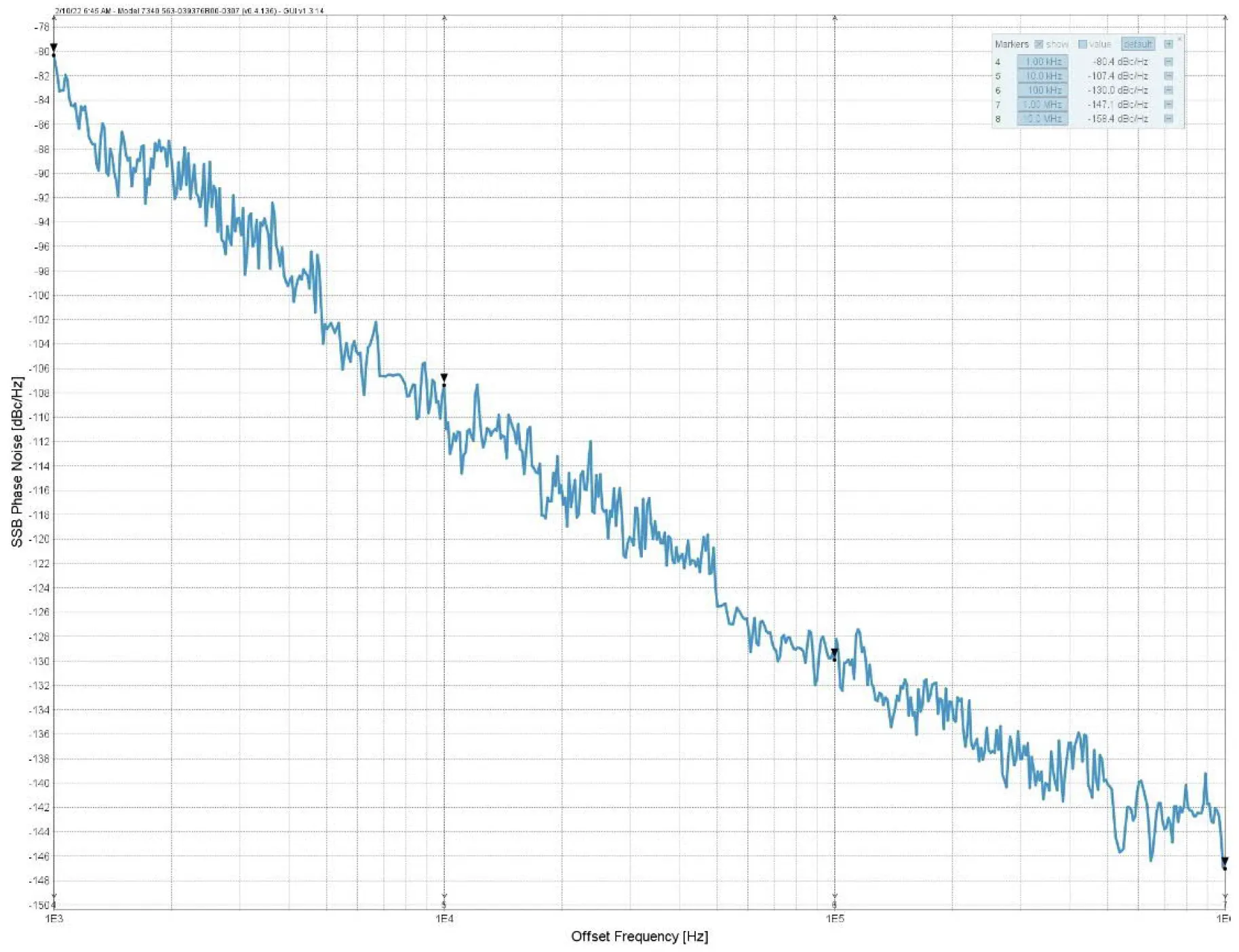
Task: Select the marker triangle at far right of trace
Action: click(1224, 861)
